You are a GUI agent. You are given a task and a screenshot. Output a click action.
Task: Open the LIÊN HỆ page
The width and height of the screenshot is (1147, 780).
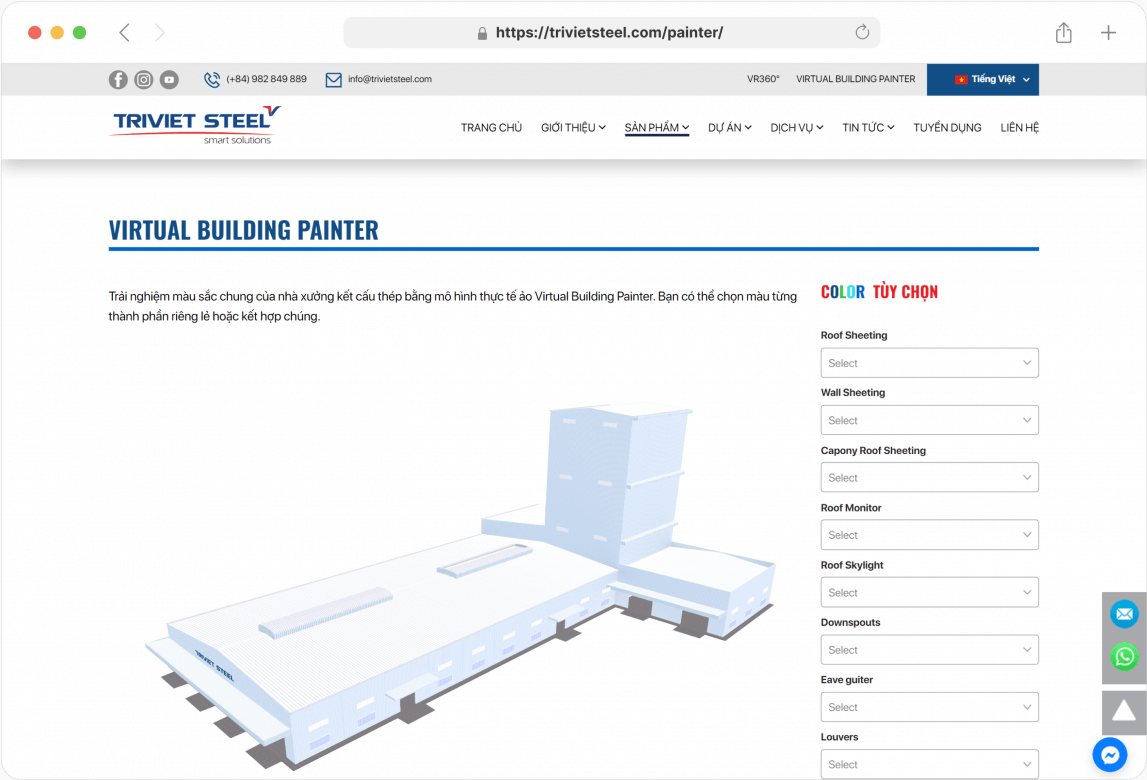[x=1020, y=127]
